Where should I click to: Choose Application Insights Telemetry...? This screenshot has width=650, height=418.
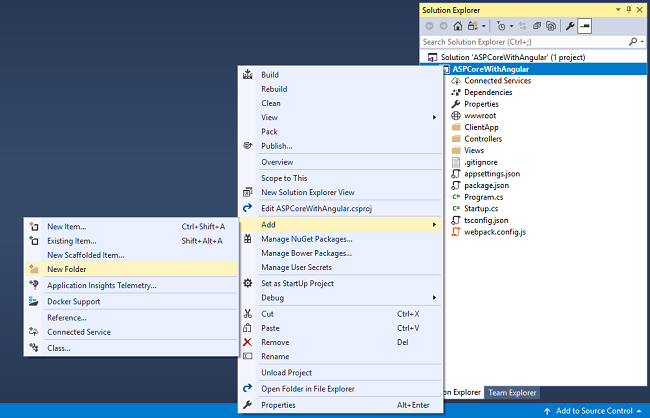(131, 285)
